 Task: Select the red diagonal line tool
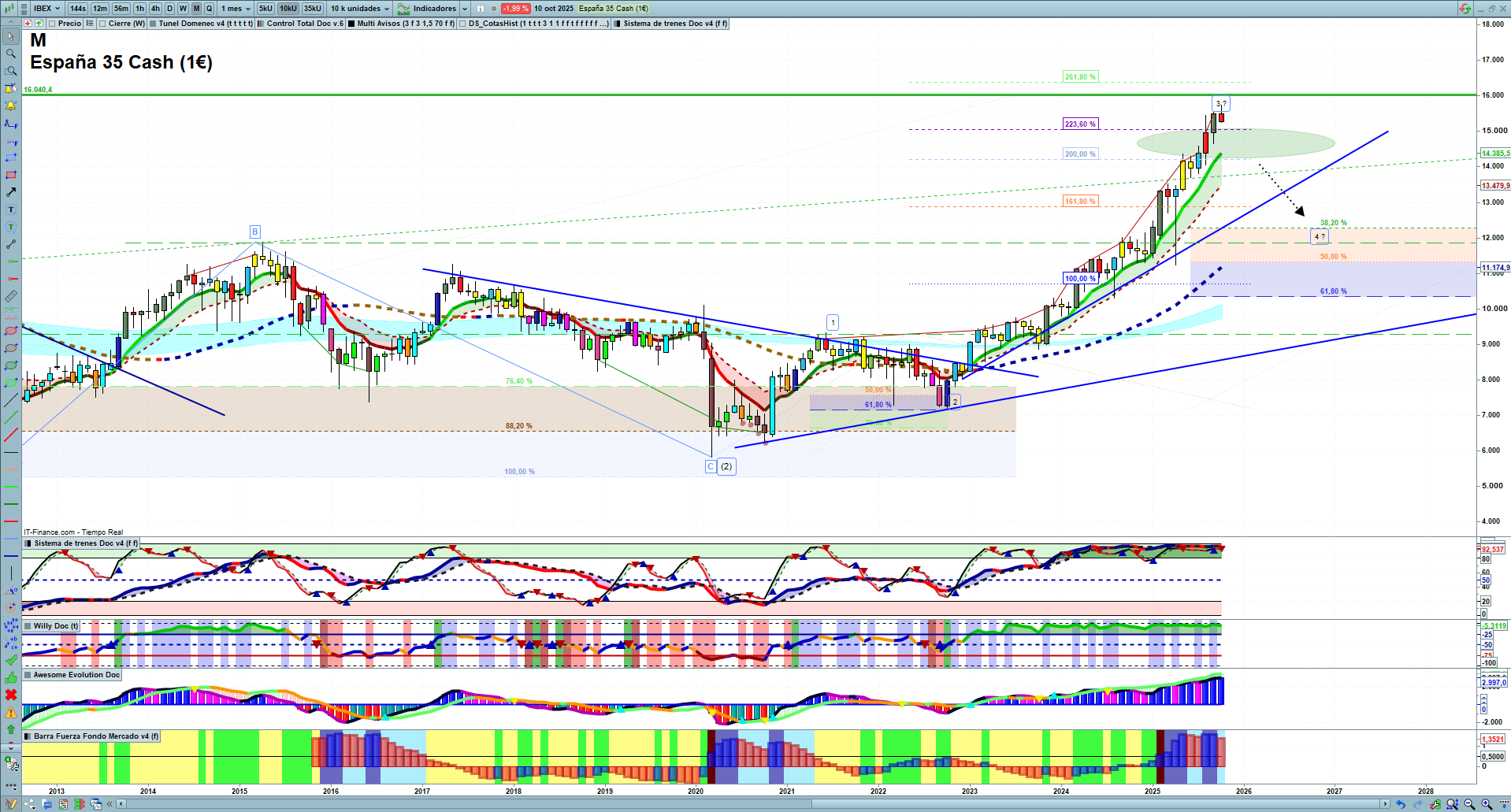coord(11,435)
